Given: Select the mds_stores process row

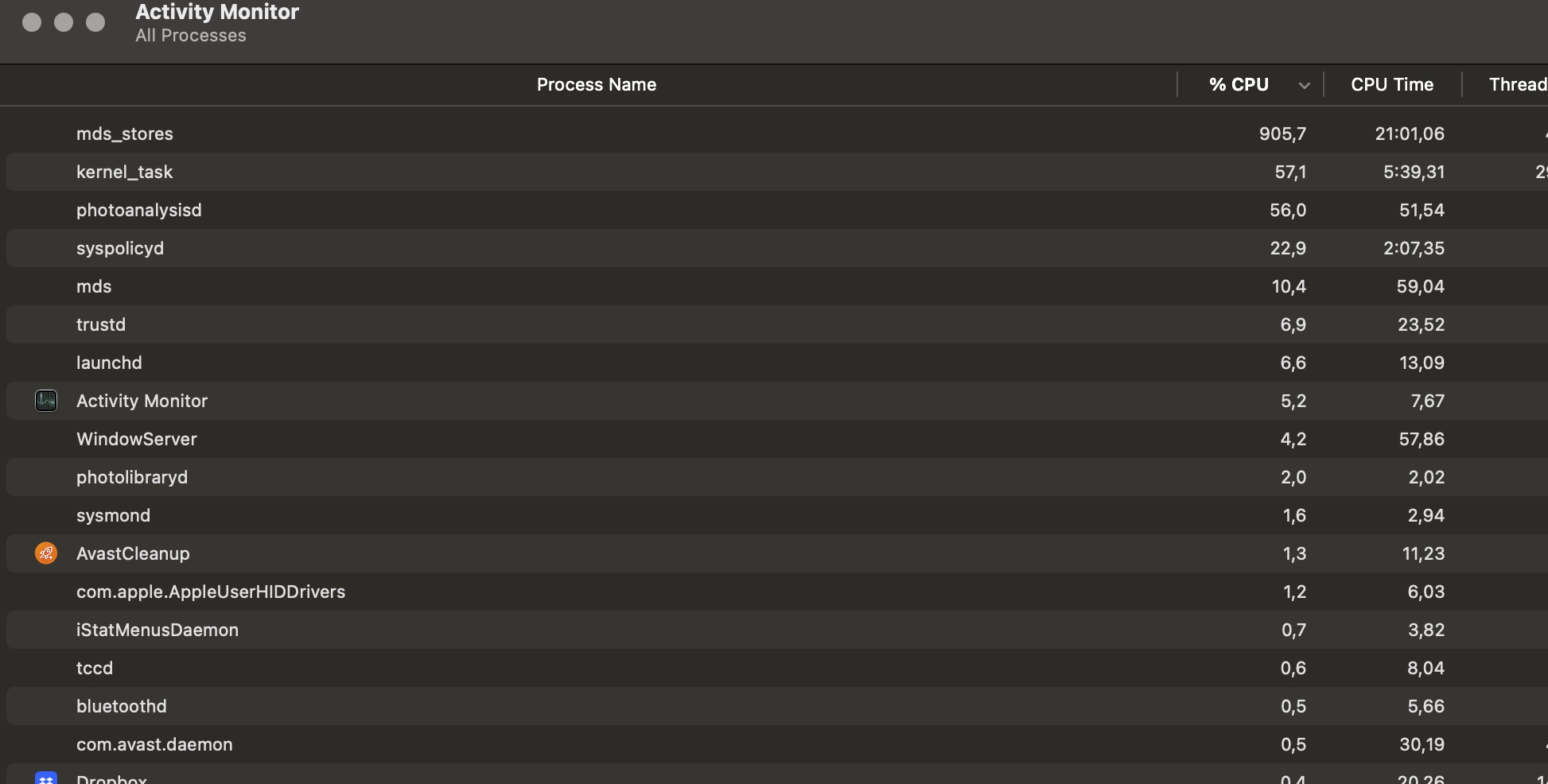Looking at the screenshot, I should pos(125,134).
